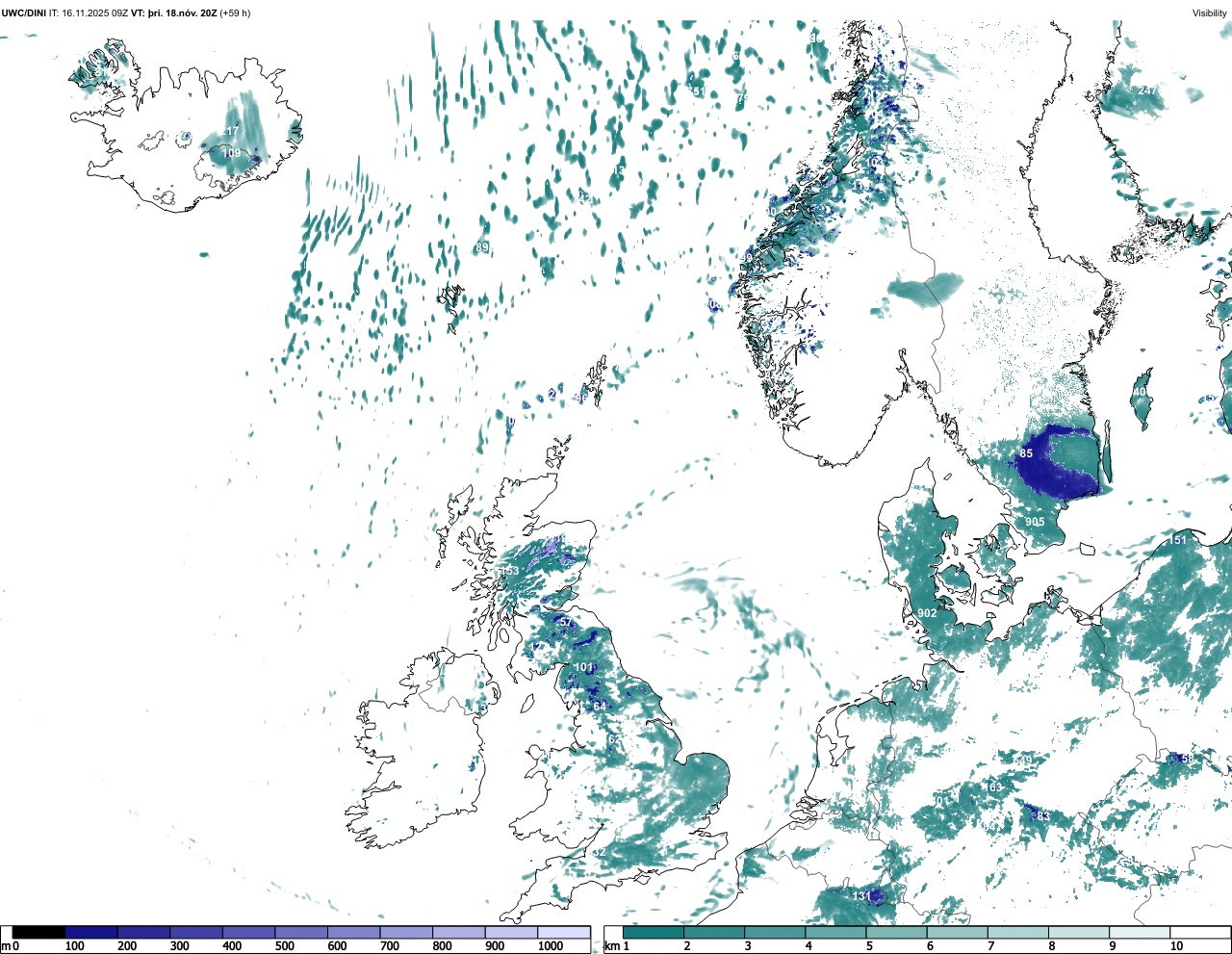Click the '247' value over Finland

pos(1148,90)
